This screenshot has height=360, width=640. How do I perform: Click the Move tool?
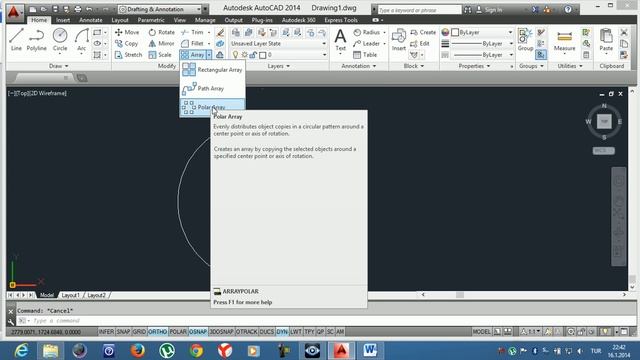[127, 32]
